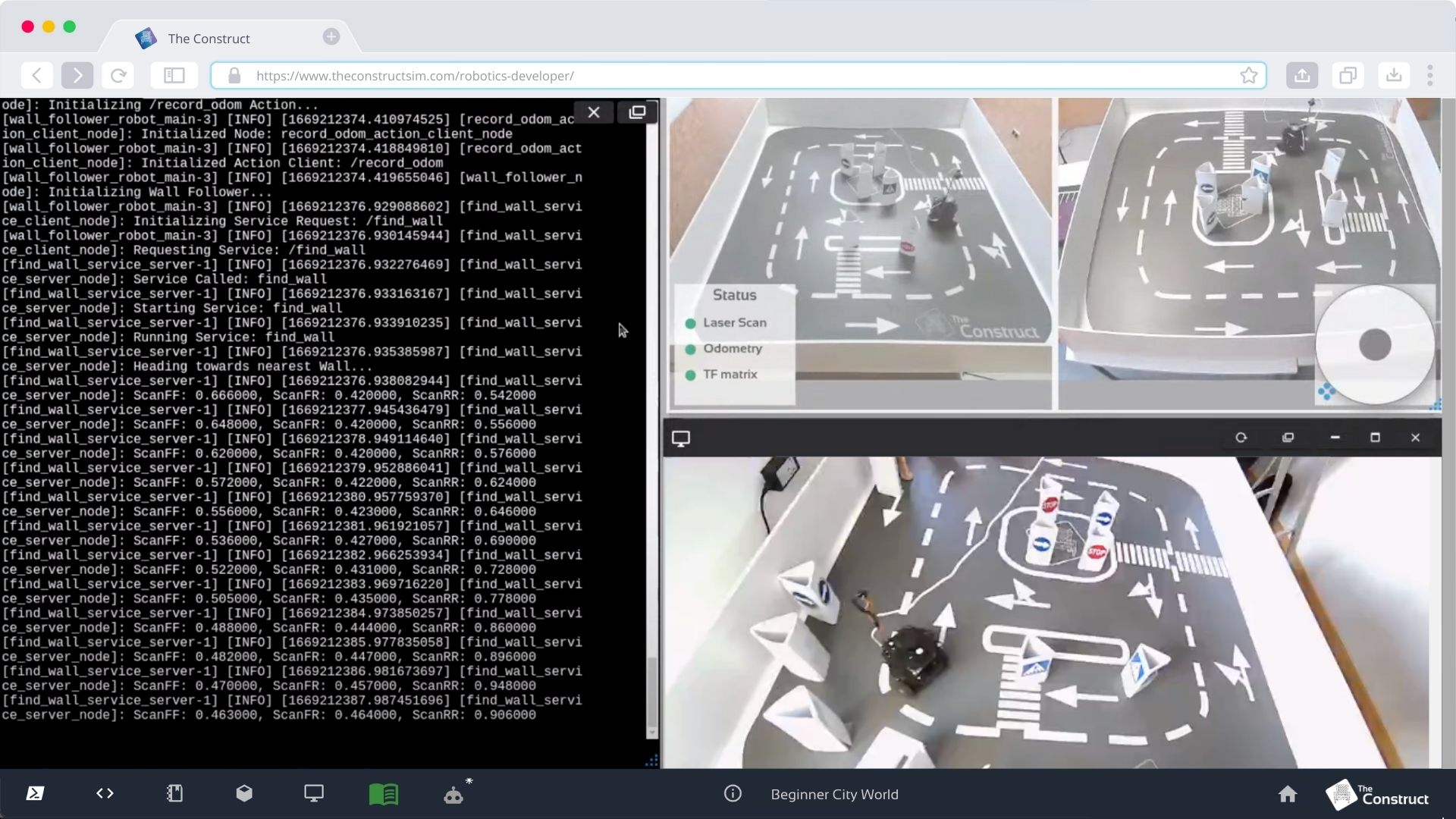This screenshot has height=819, width=1456.
Task: Close the terminal panel with X button
Action: [x=594, y=112]
